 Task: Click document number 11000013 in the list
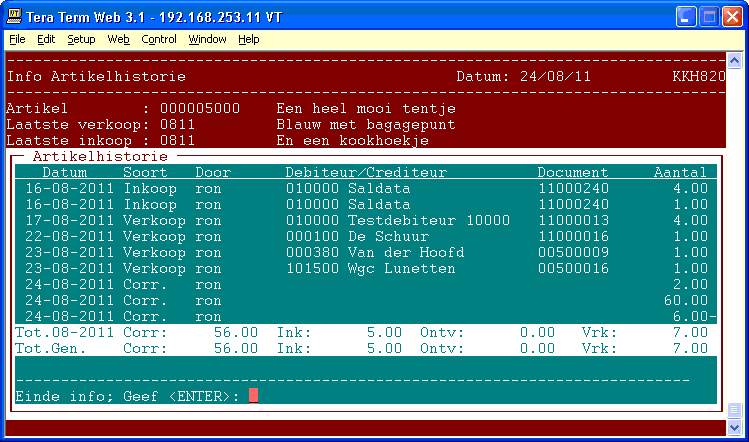coord(573,220)
